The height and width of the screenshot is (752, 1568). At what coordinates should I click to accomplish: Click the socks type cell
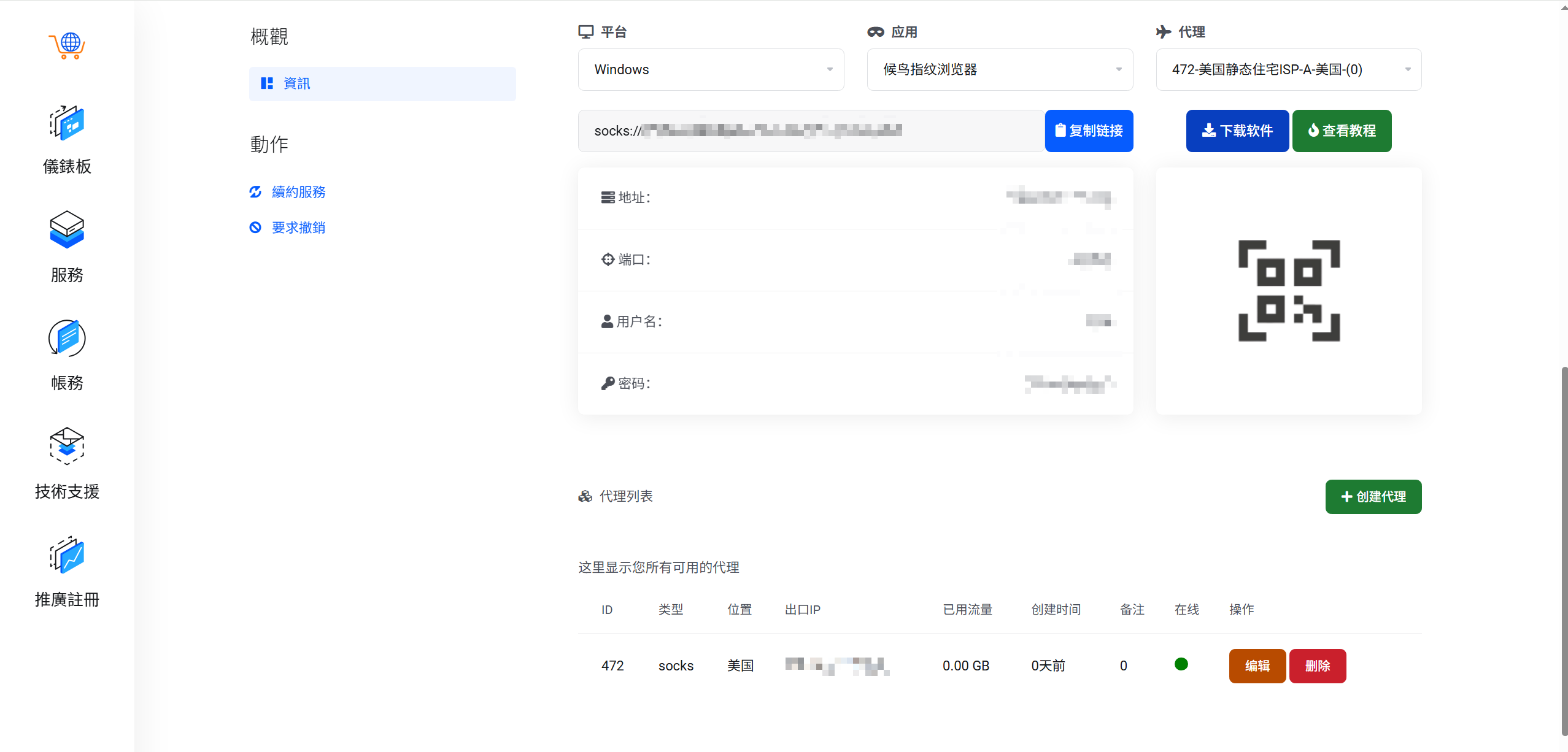[676, 666]
